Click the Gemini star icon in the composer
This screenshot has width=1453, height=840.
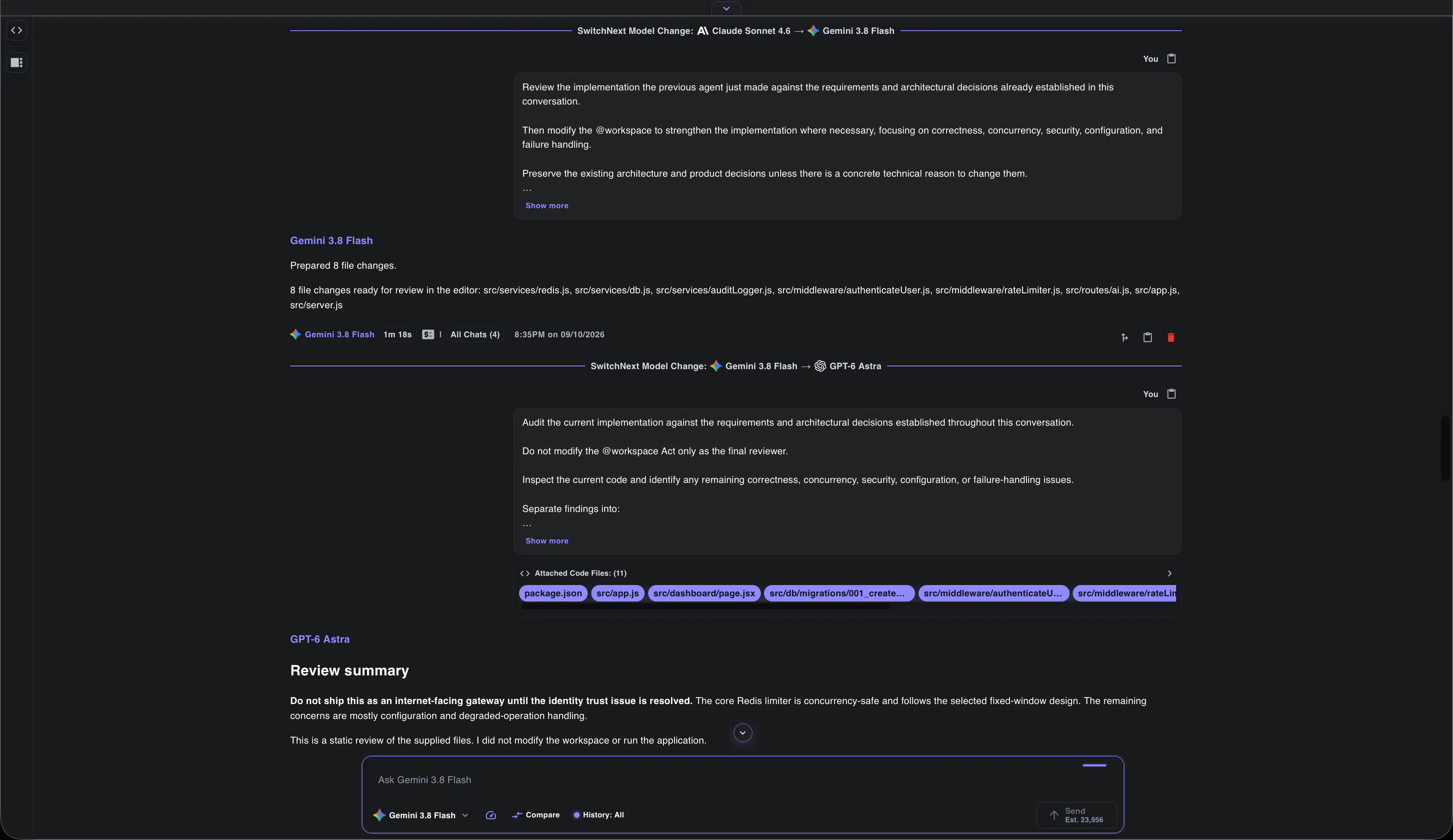click(379, 815)
